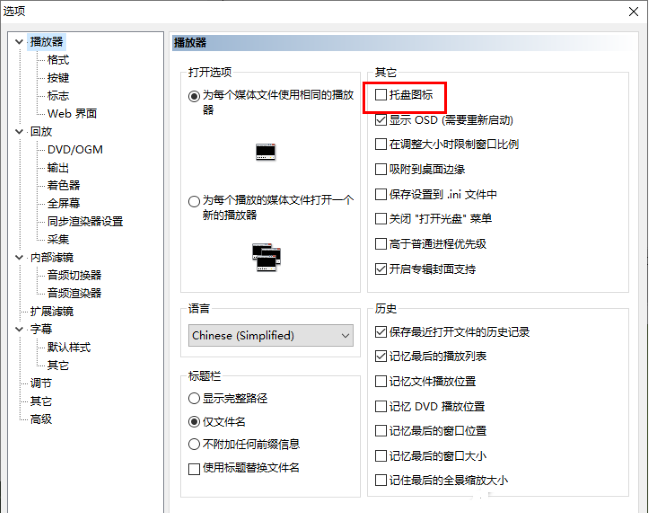
Task: Enable 保存设置到 .ini 文件中
Action: point(381,194)
